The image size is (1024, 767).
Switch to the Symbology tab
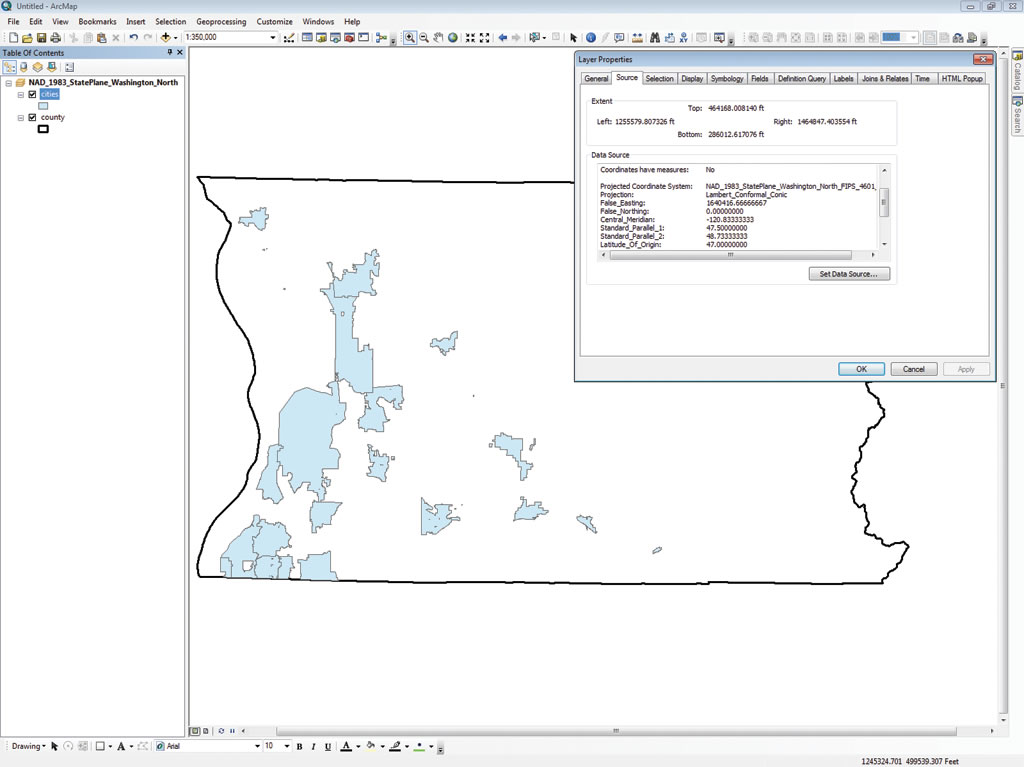727,78
